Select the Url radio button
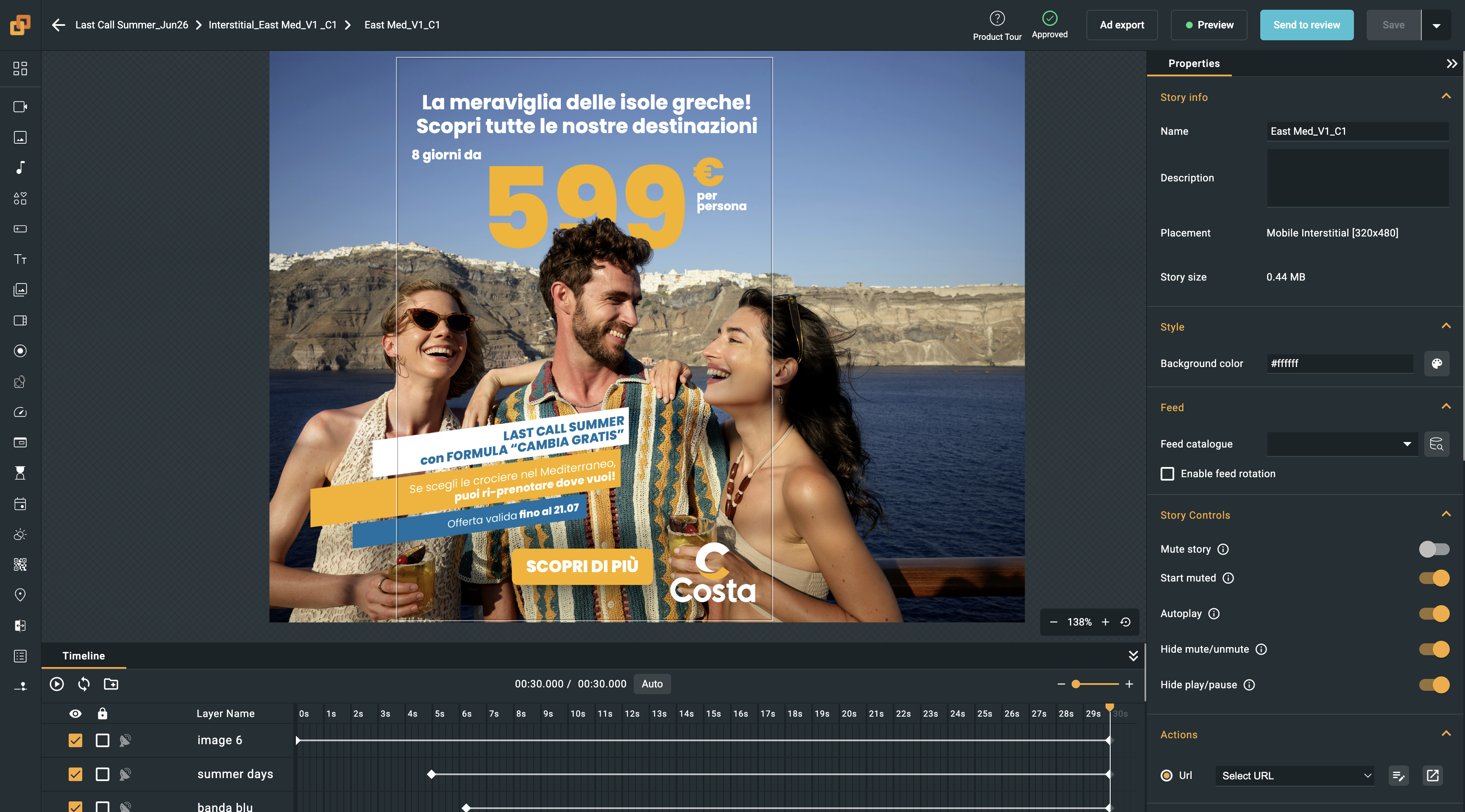The width and height of the screenshot is (1465, 812). (1167, 775)
